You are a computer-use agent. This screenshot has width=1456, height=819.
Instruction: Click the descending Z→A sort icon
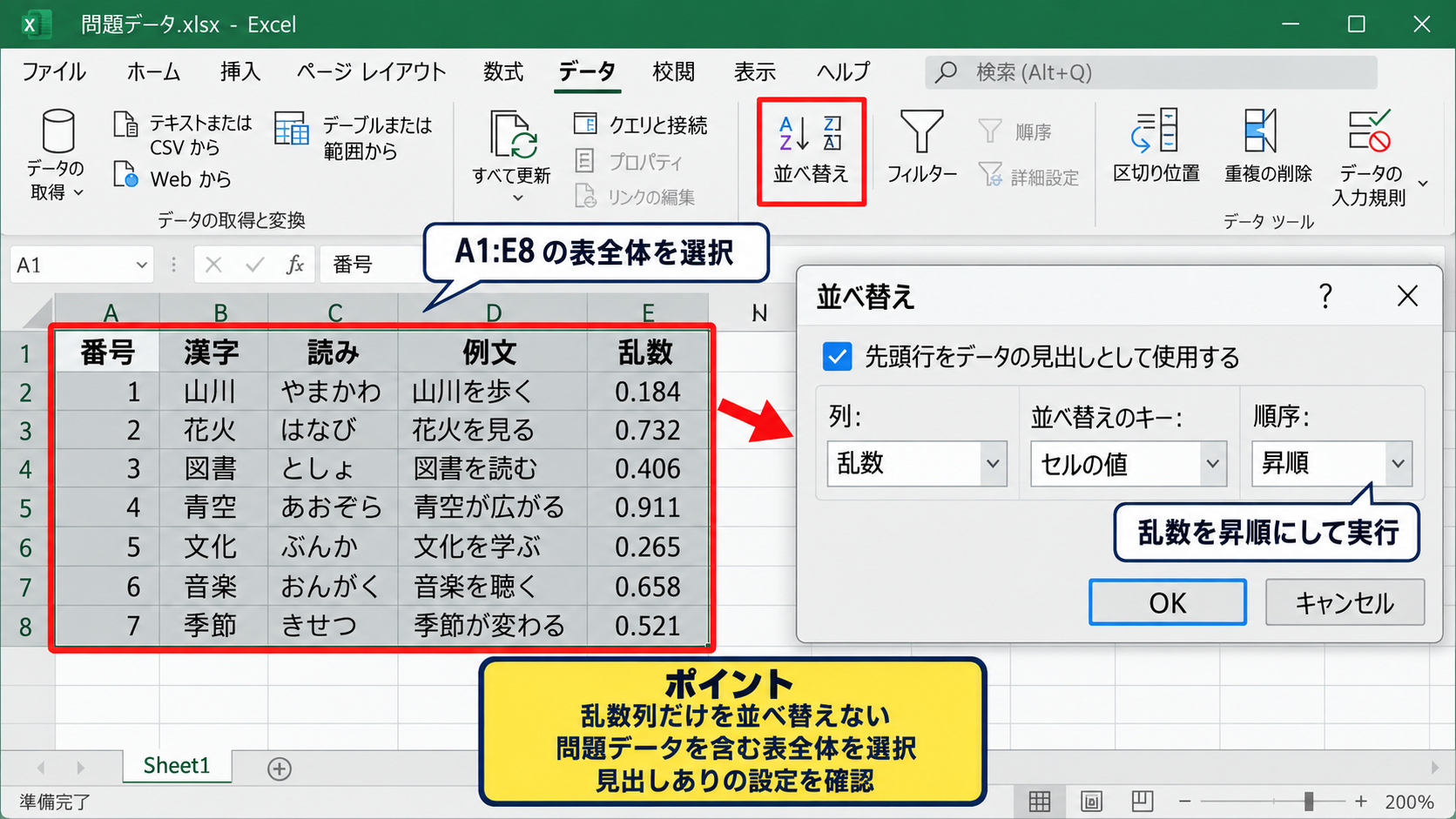832,133
